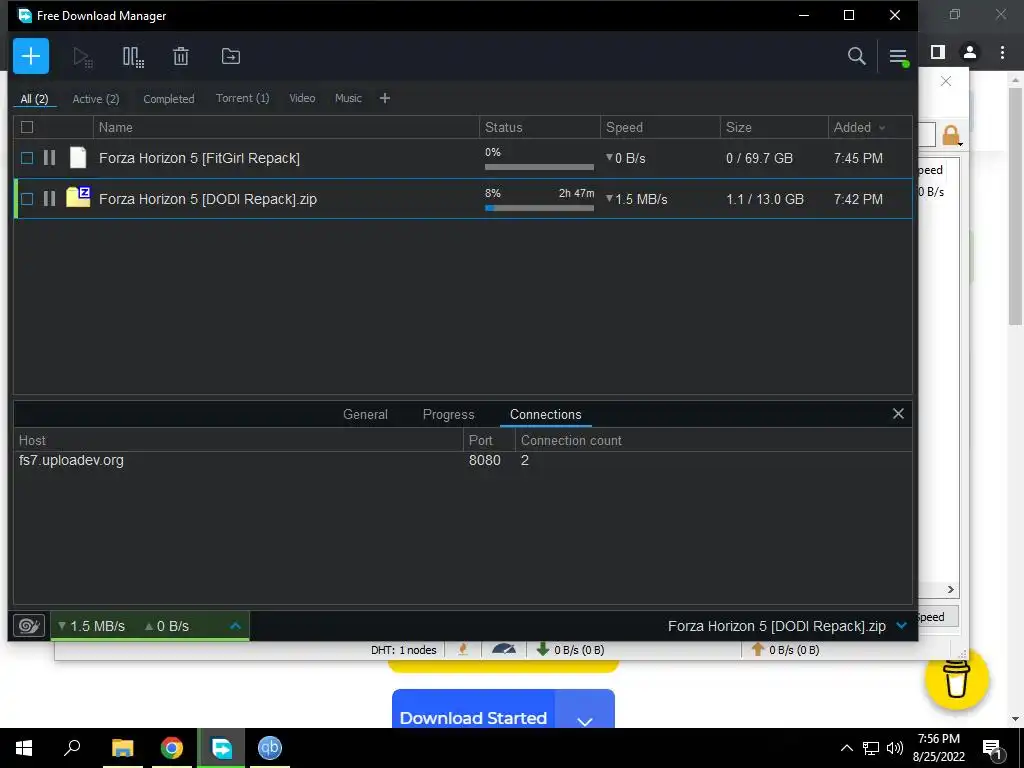1024x768 pixels.
Task: Click the Start selected downloads icon
Action: (82, 57)
